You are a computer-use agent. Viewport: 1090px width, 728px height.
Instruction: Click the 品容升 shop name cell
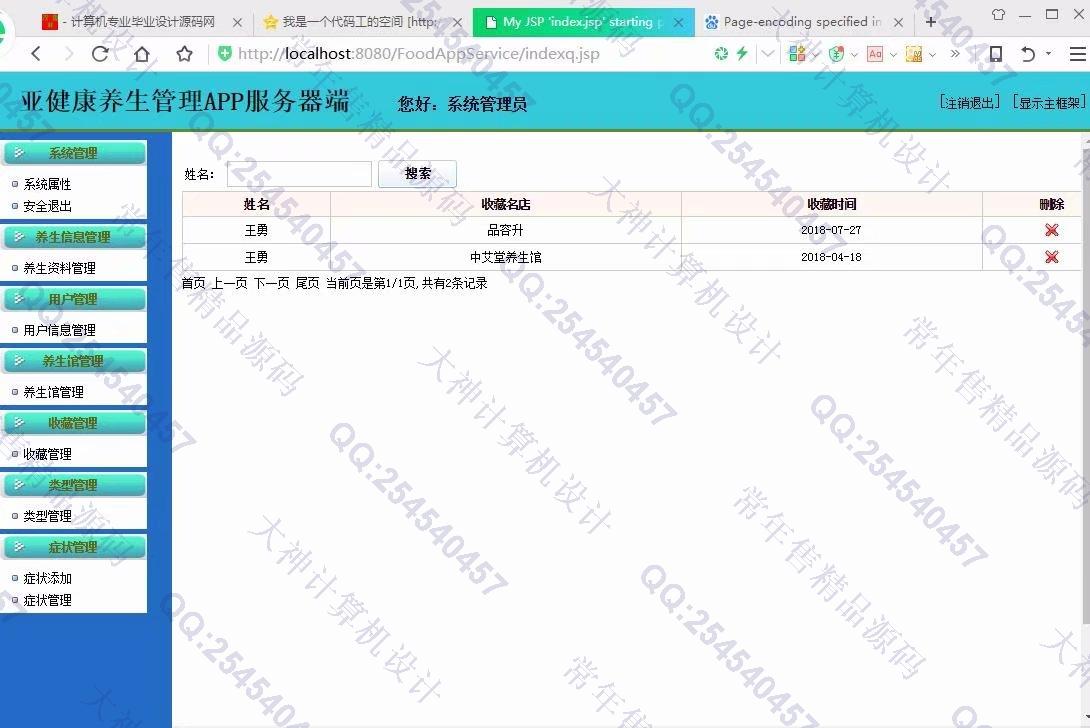pos(505,230)
